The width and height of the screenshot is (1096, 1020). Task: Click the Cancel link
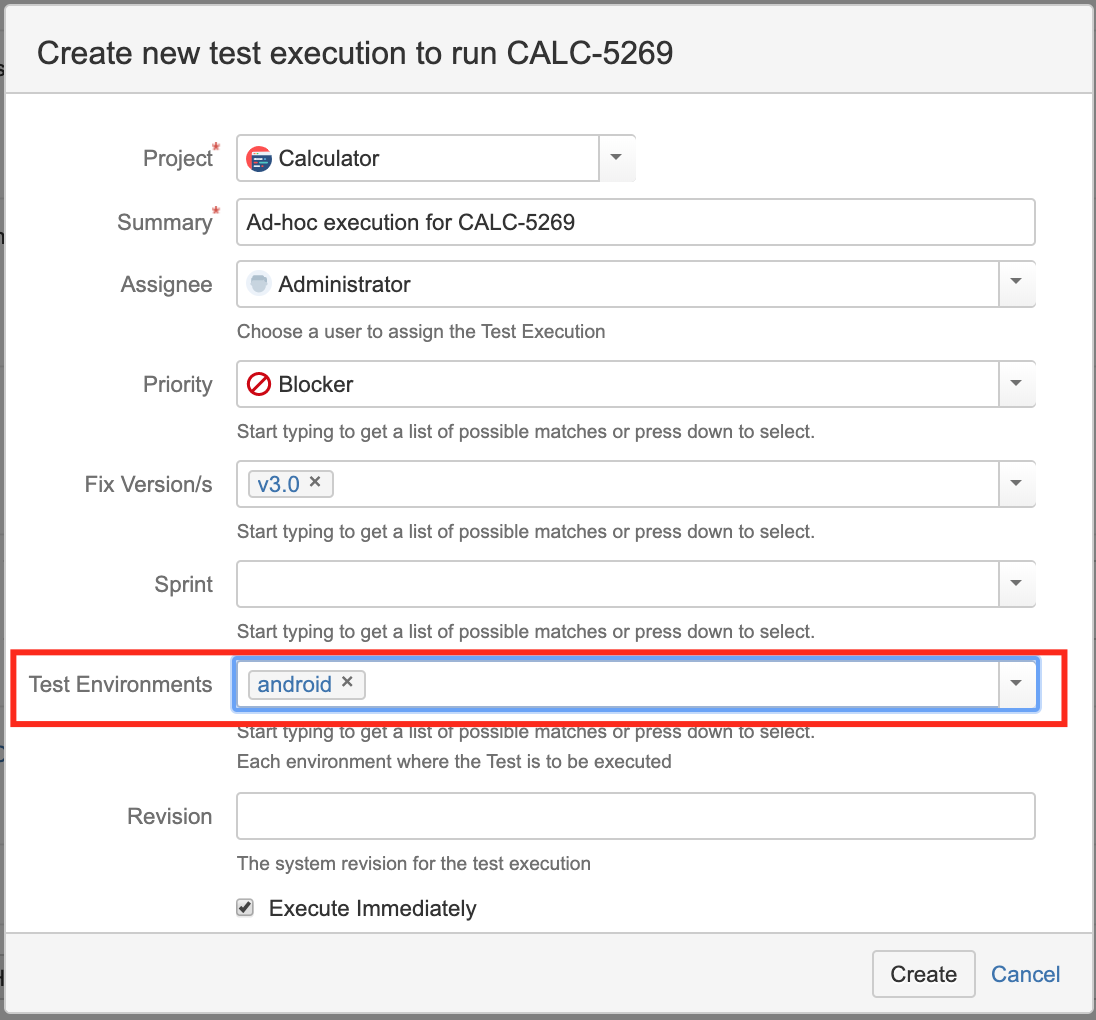click(x=1025, y=974)
